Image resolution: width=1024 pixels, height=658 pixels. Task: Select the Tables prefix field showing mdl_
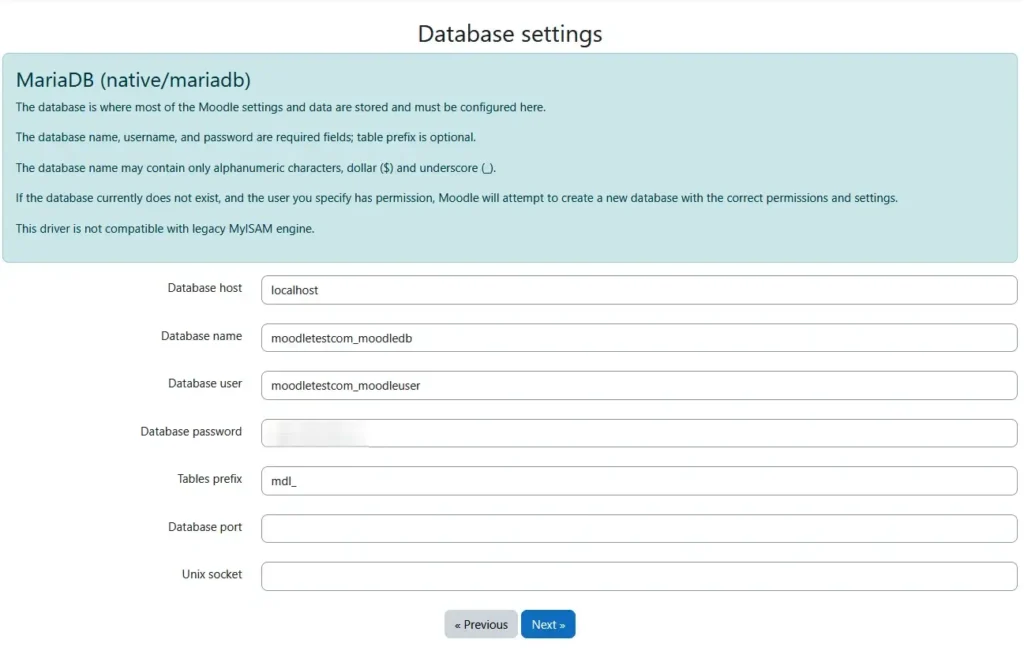pyautogui.click(x=637, y=480)
